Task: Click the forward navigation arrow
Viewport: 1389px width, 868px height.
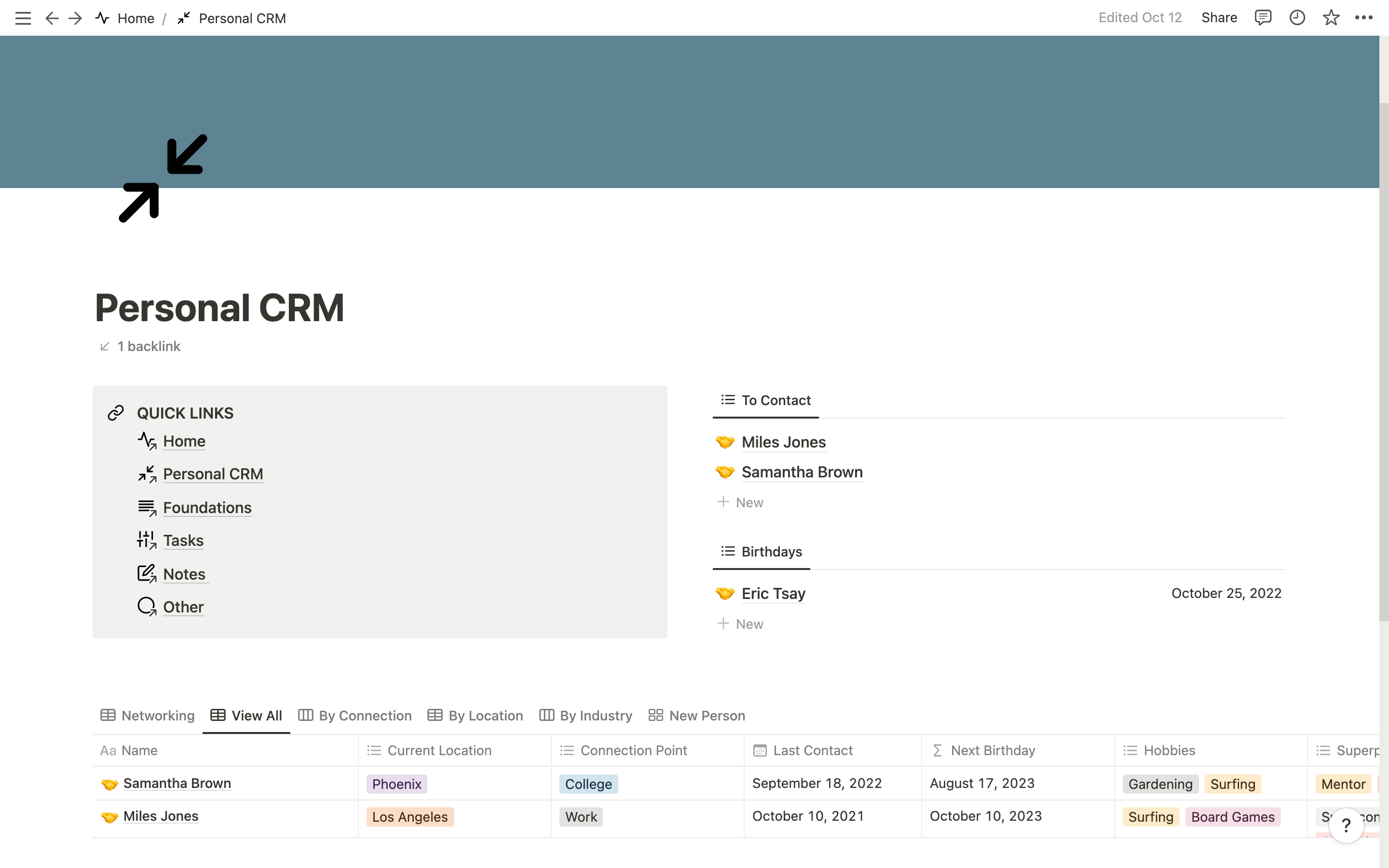Action: click(x=75, y=18)
